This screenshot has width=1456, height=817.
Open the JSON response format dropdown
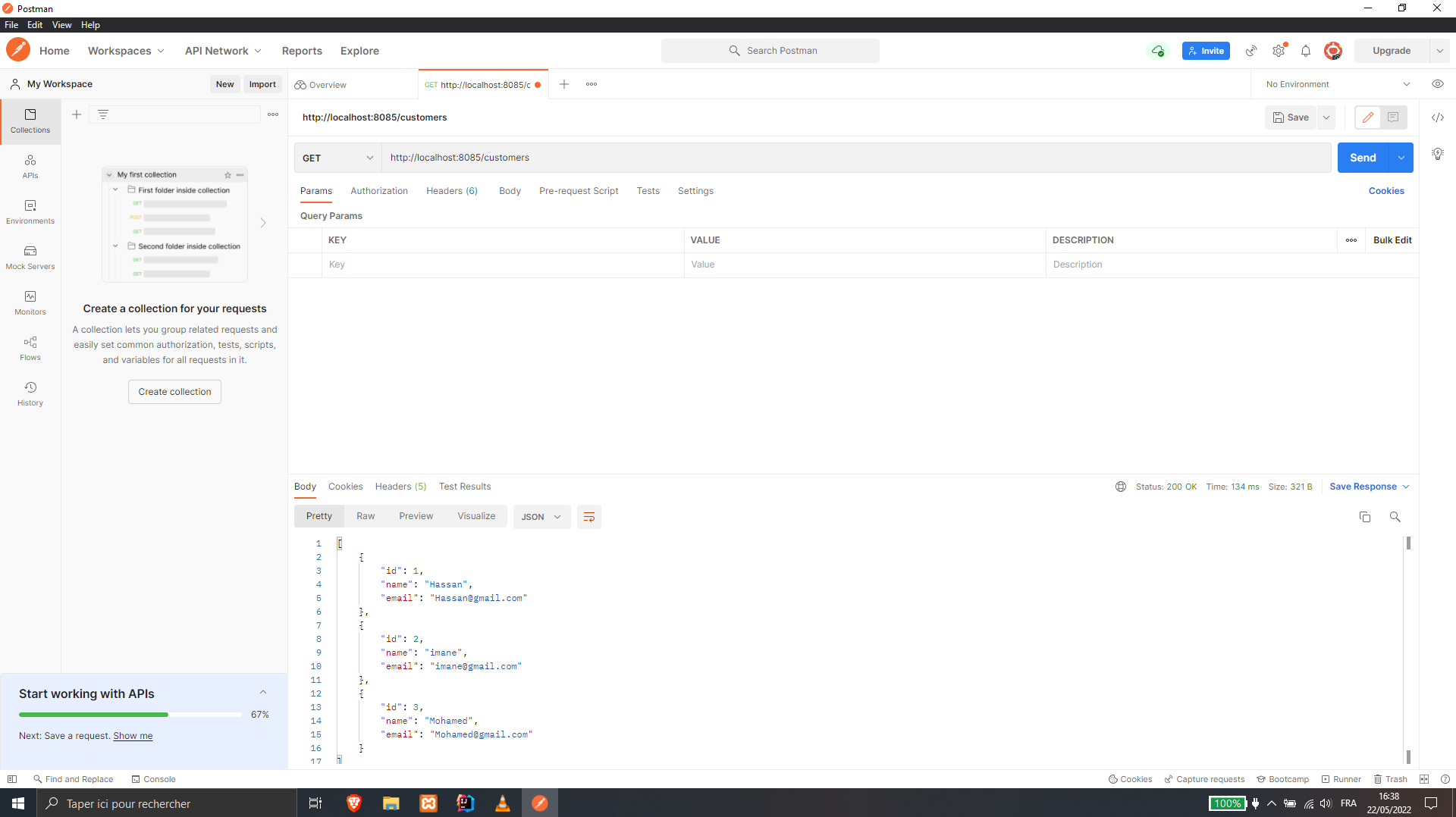point(541,516)
